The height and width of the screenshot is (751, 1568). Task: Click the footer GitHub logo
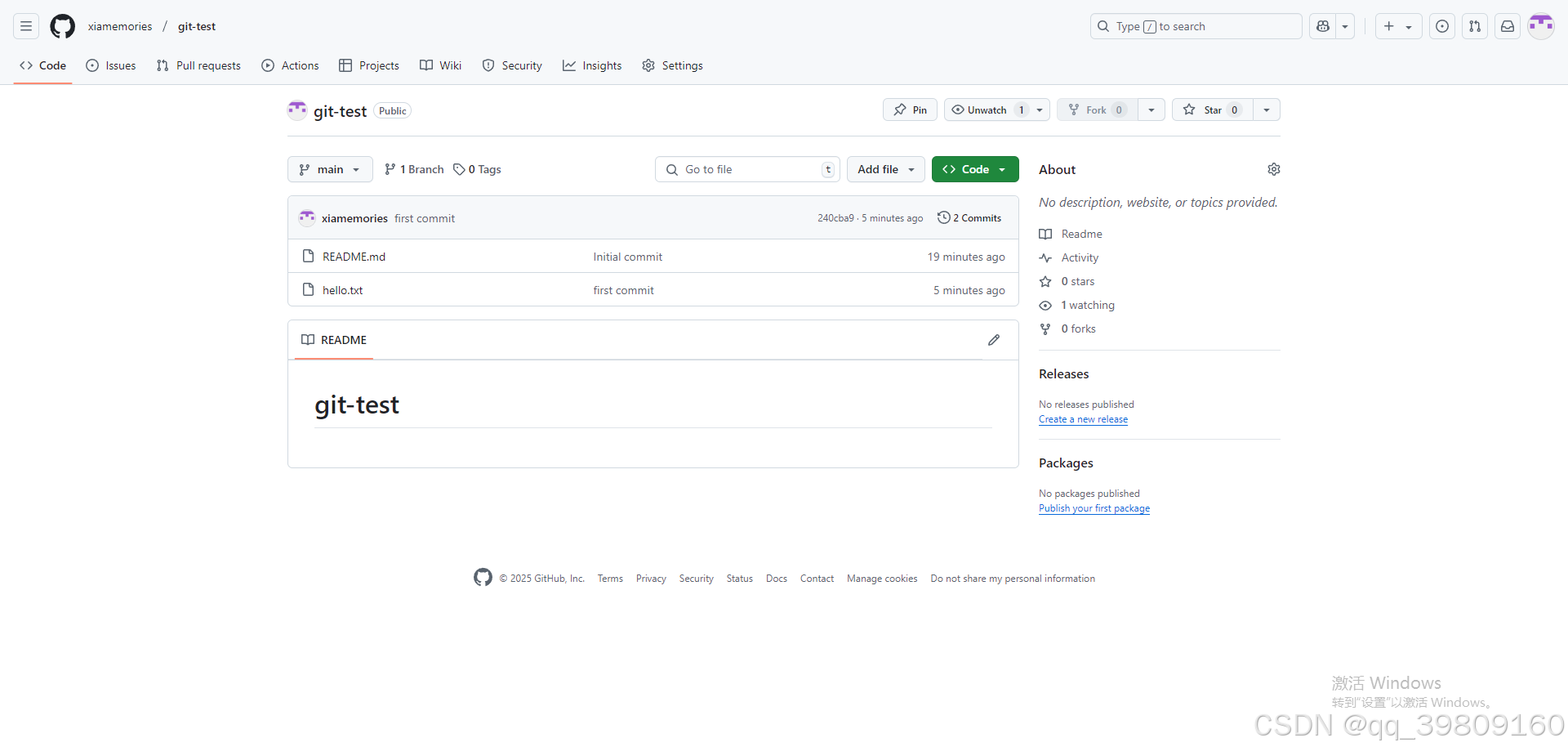click(483, 578)
